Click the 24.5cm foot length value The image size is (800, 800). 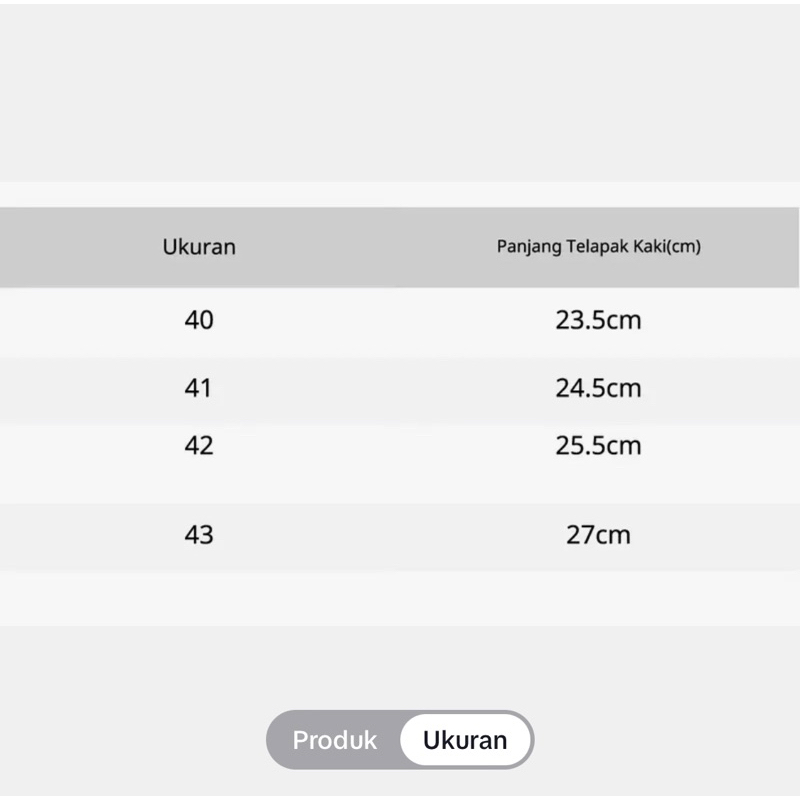[x=598, y=388]
